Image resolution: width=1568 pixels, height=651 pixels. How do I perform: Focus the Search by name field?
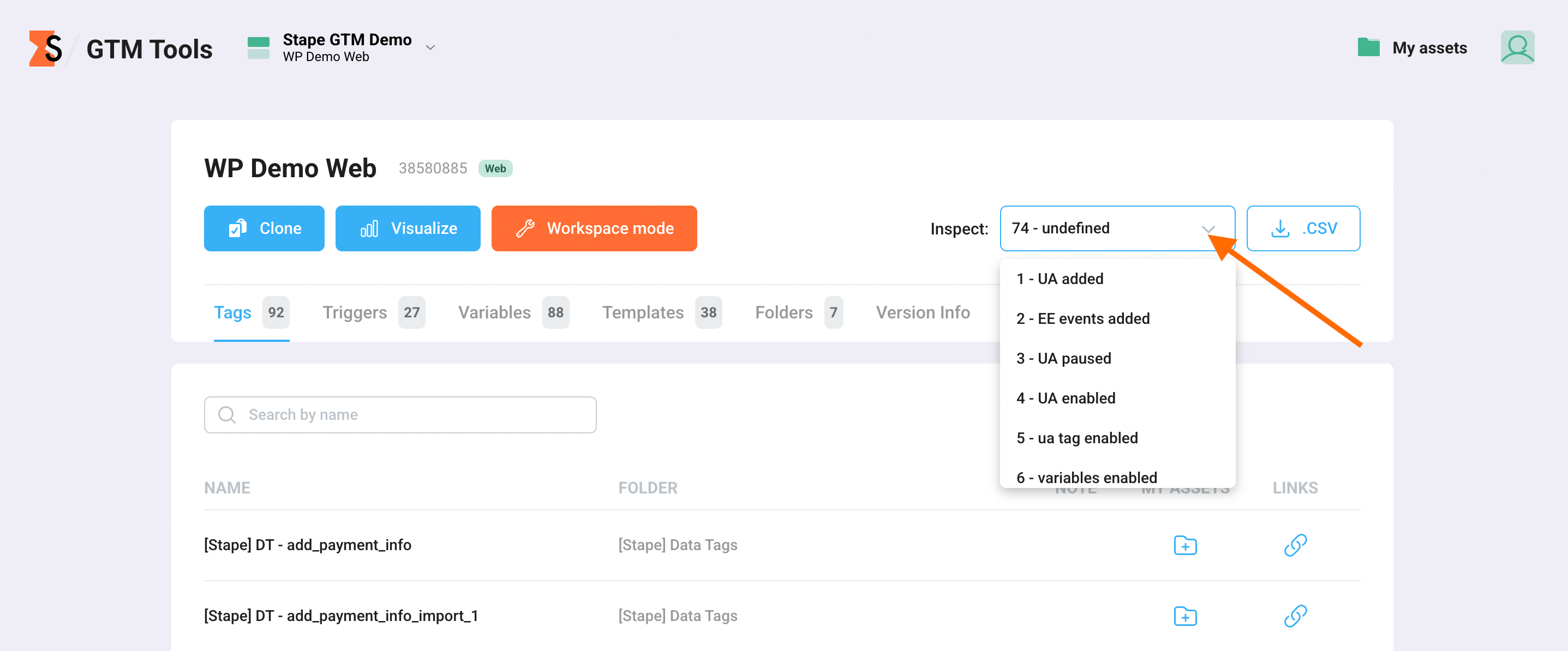(x=400, y=415)
